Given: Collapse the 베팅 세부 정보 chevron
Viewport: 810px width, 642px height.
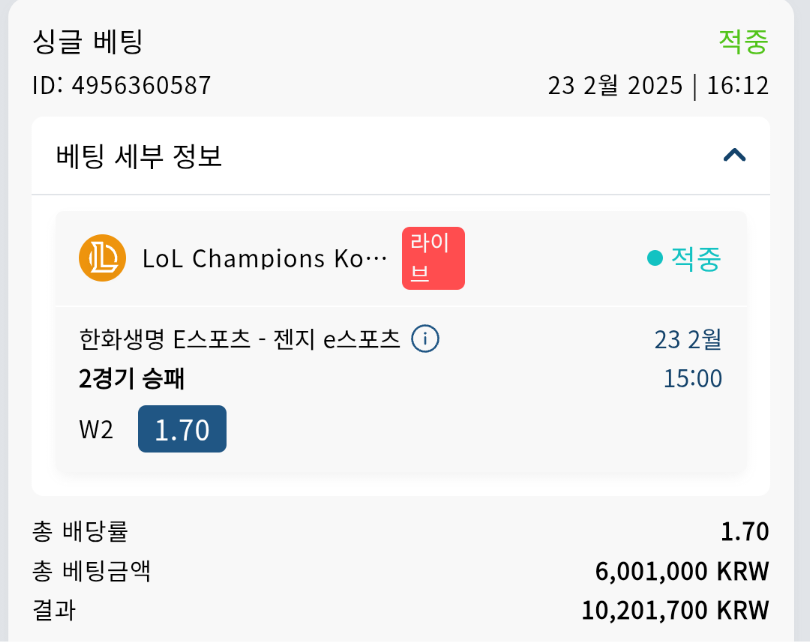Looking at the screenshot, I should point(735,155).
